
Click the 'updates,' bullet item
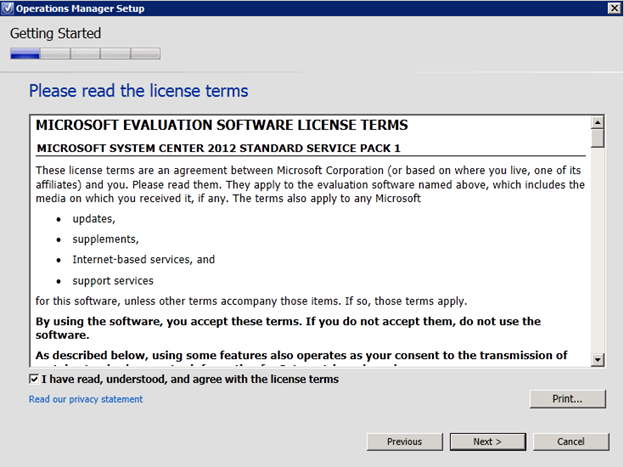pos(94,219)
